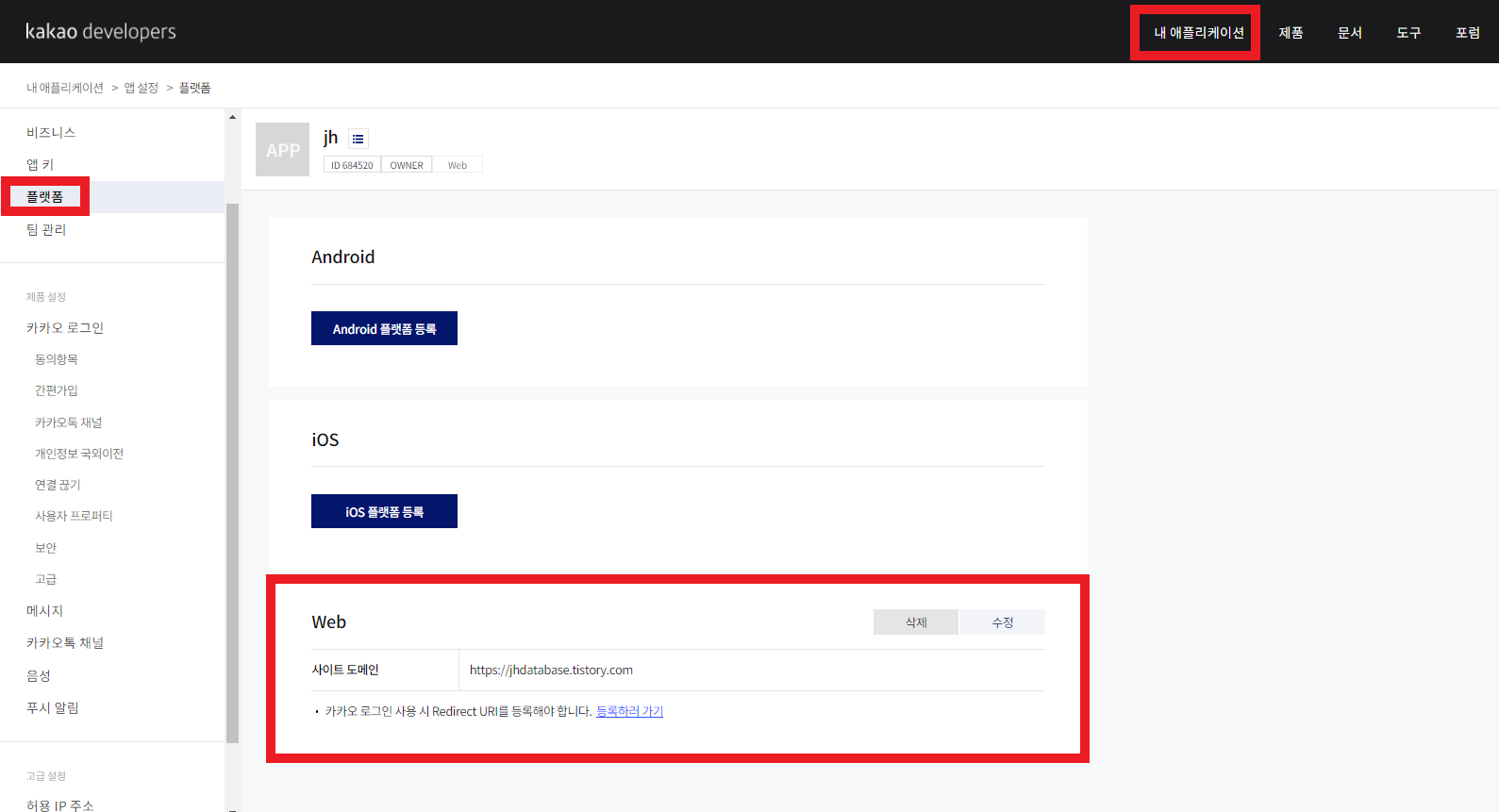Click the 등록하러 가기 link
The width and height of the screenshot is (1499, 812).
629,711
